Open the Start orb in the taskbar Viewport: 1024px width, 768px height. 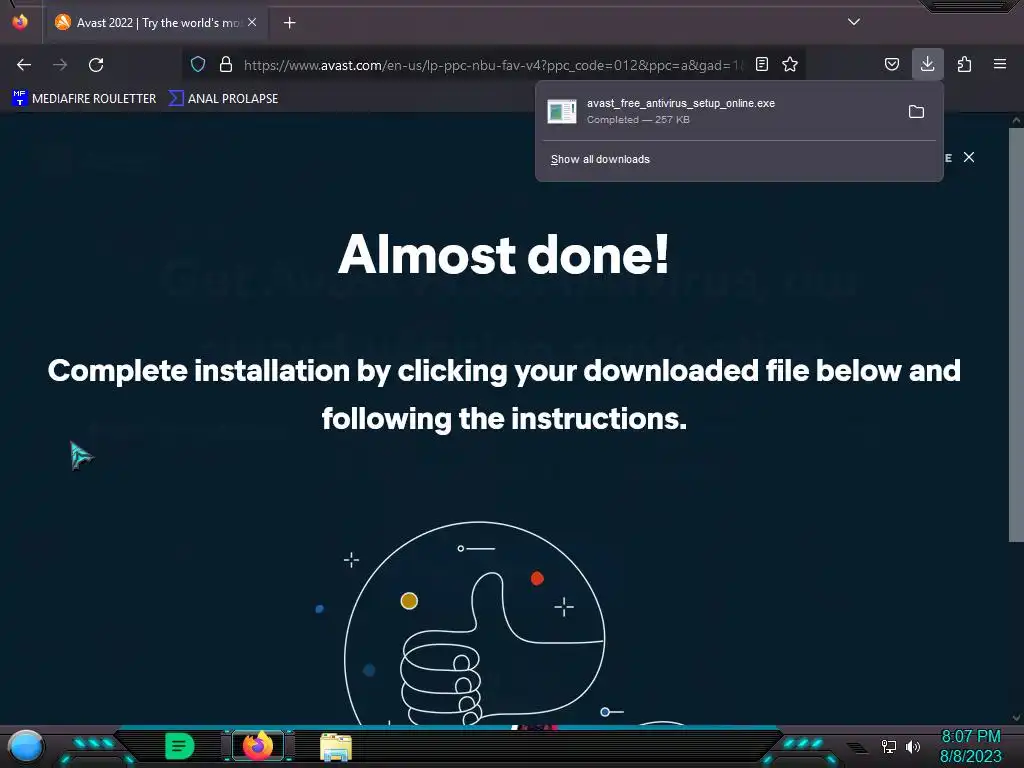[26, 746]
